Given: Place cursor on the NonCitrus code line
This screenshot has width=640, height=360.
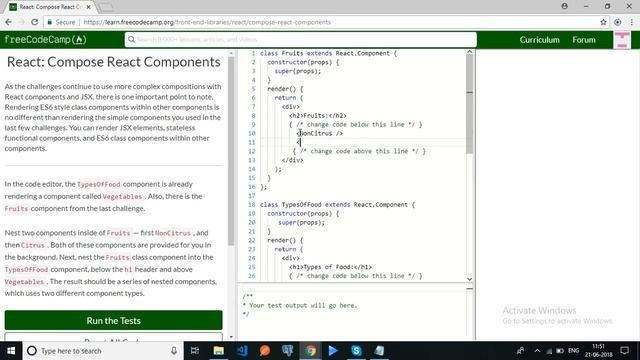Looking at the screenshot, I should [x=320, y=133].
